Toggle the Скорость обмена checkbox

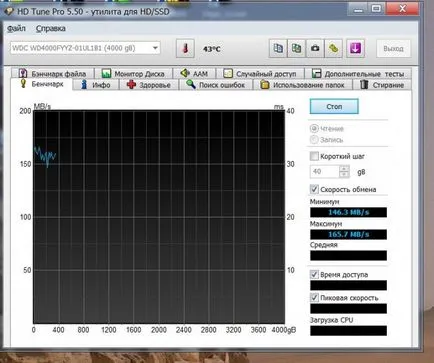(314, 189)
